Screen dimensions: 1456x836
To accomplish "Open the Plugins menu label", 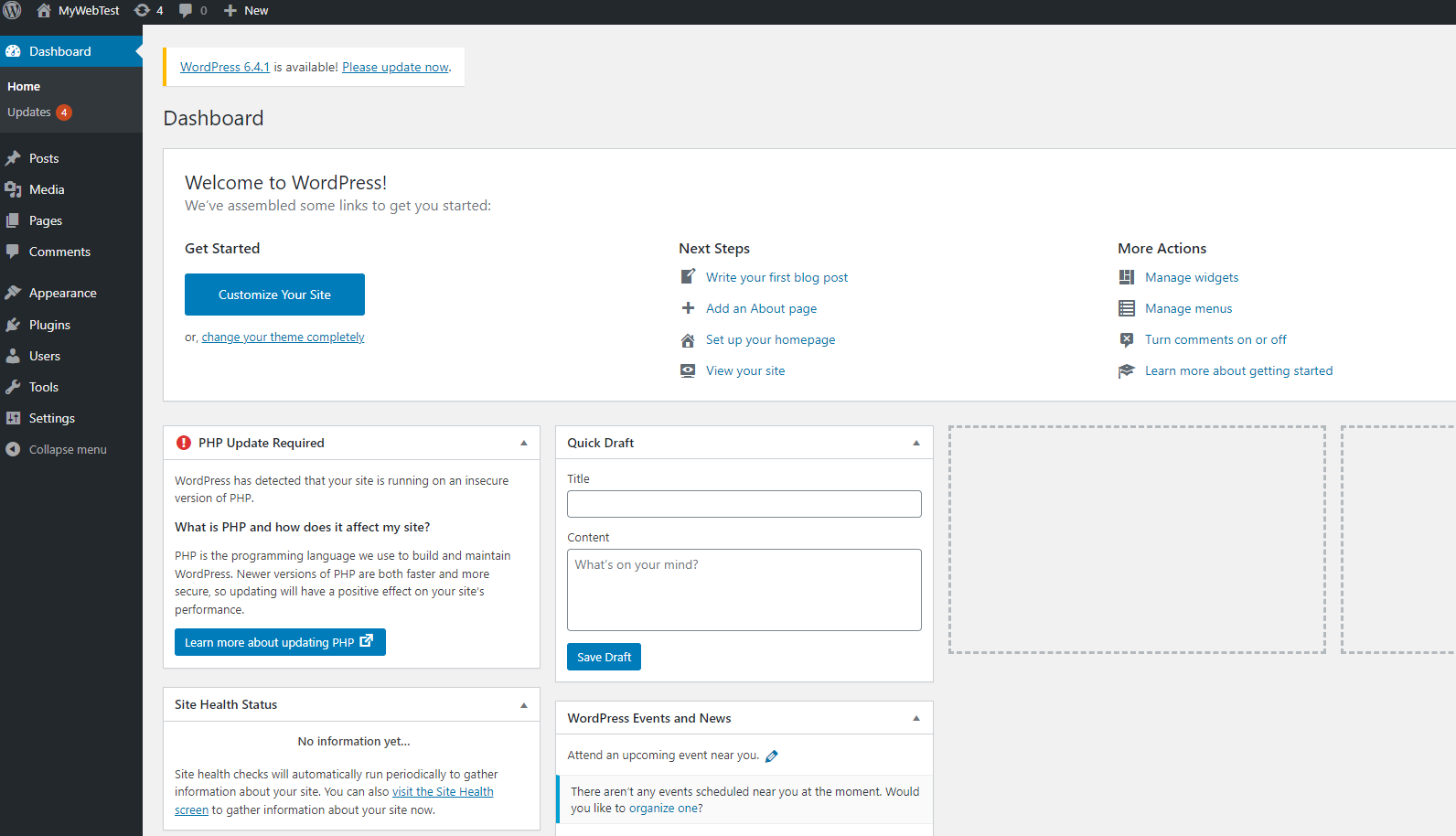I will (49, 325).
